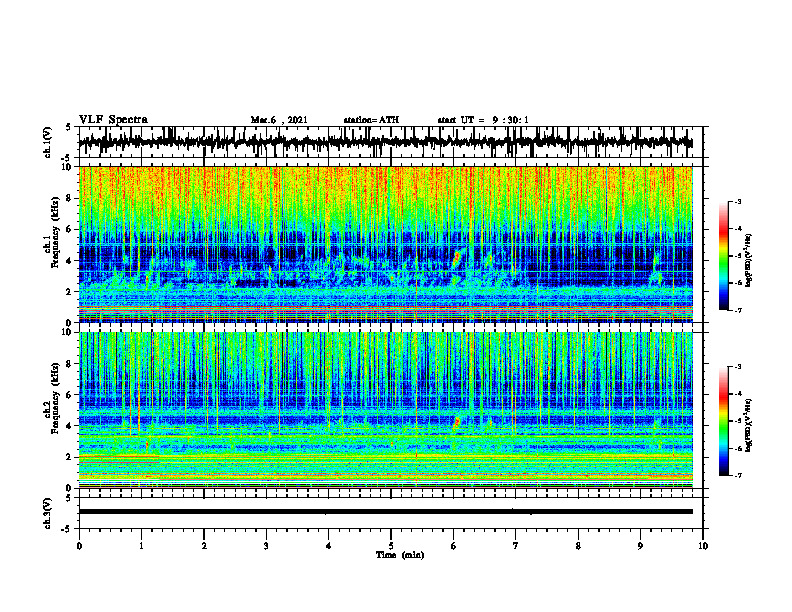Click the ch.2 "Frequency (kHz)" axis label

tap(56, 398)
